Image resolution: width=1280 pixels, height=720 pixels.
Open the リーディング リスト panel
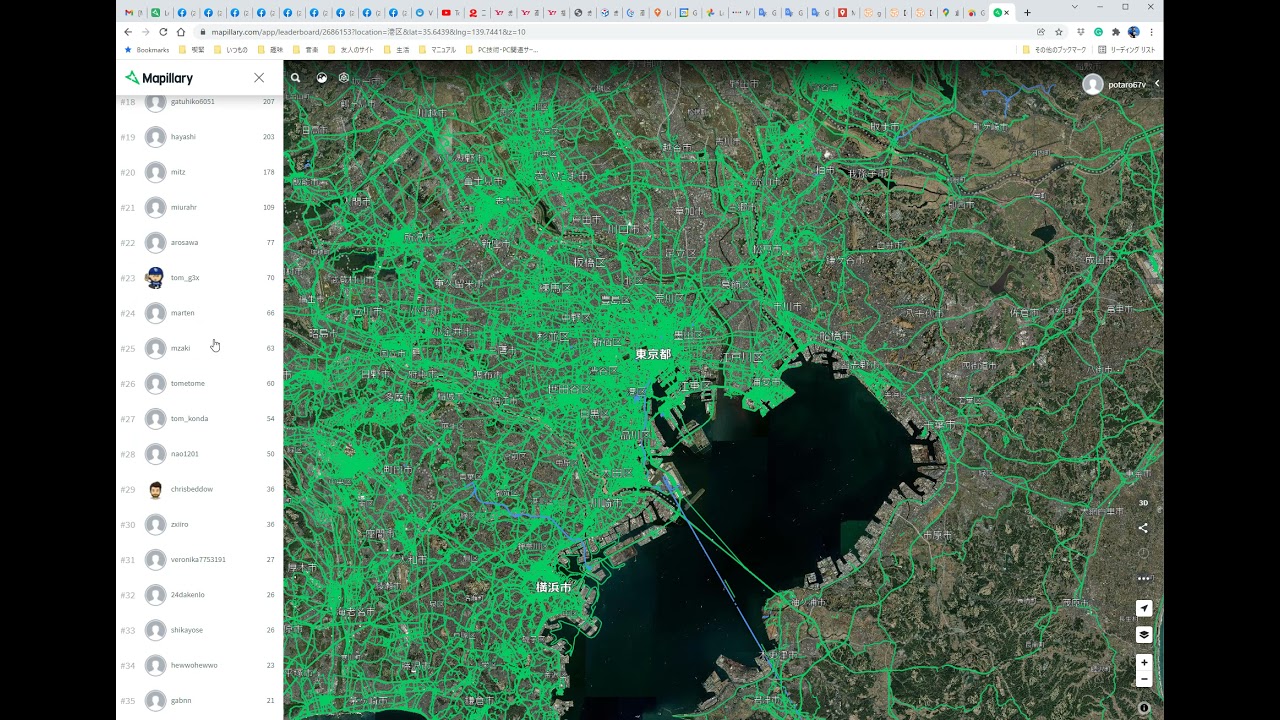(x=1126, y=49)
